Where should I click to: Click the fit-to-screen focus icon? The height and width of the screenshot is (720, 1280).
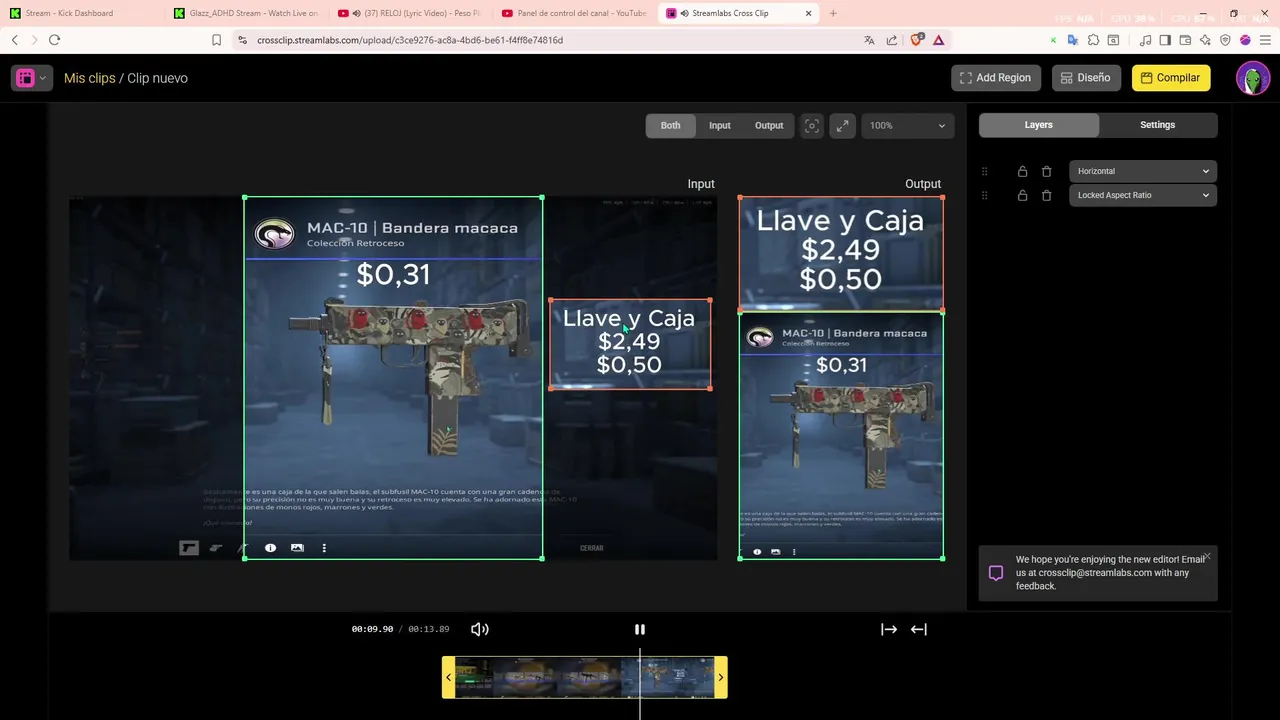(x=812, y=126)
